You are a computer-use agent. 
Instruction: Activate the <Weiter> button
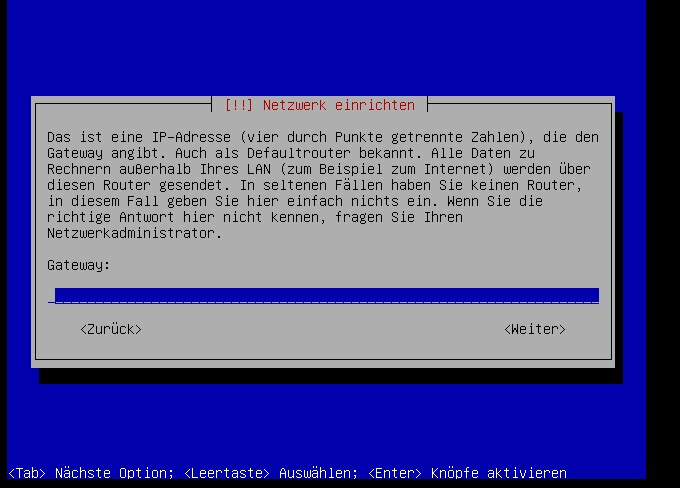point(535,329)
